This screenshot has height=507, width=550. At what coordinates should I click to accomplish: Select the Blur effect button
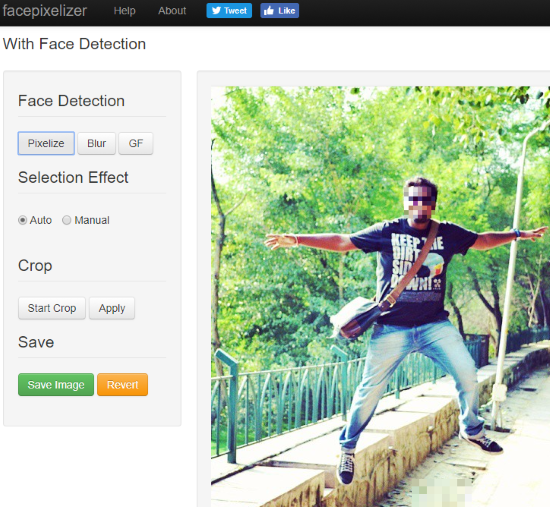96,143
